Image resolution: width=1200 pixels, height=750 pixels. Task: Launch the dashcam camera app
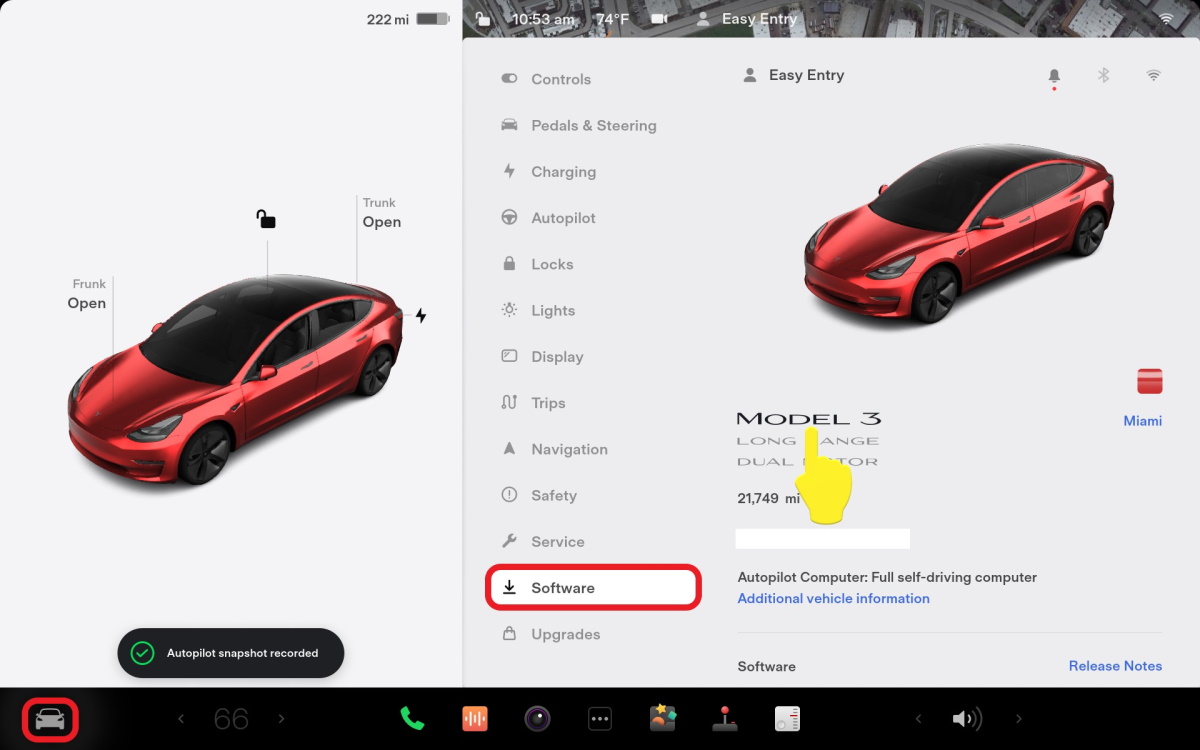pos(537,719)
